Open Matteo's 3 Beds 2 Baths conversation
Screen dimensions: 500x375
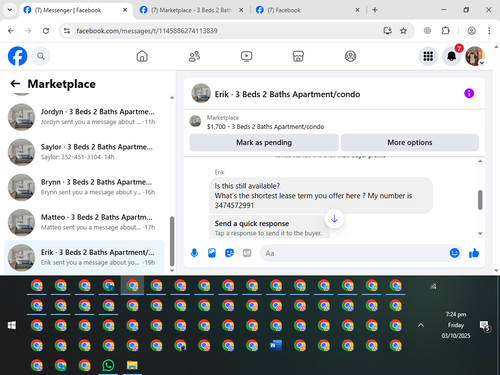[x=84, y=222]
